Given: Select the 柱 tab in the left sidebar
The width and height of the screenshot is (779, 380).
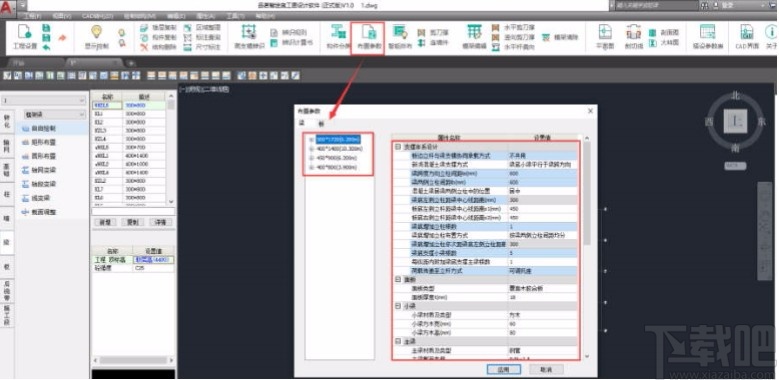Looking at the screenshot, I should point(7,195).
